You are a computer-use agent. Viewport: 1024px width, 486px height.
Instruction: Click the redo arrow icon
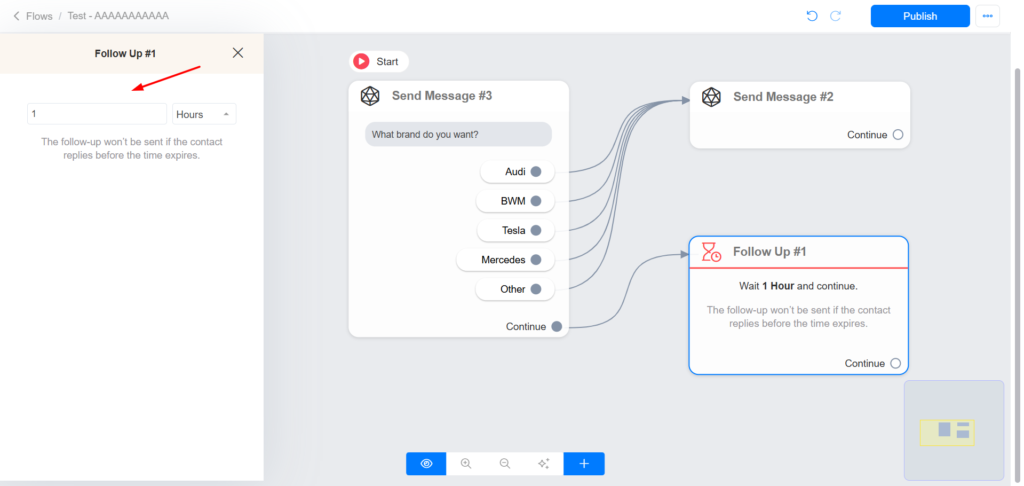(835, 16)
